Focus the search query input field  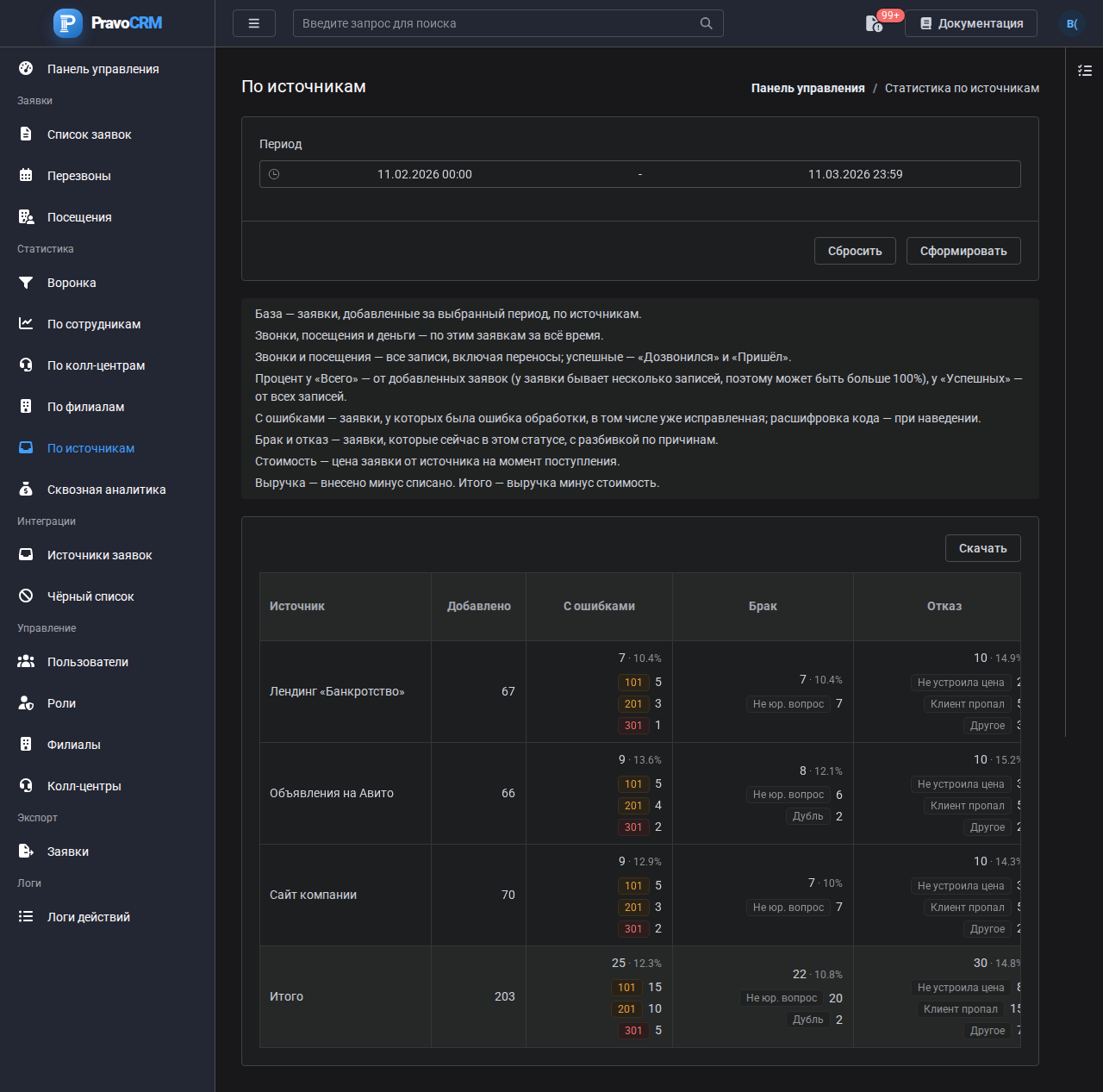coord(495,23)
